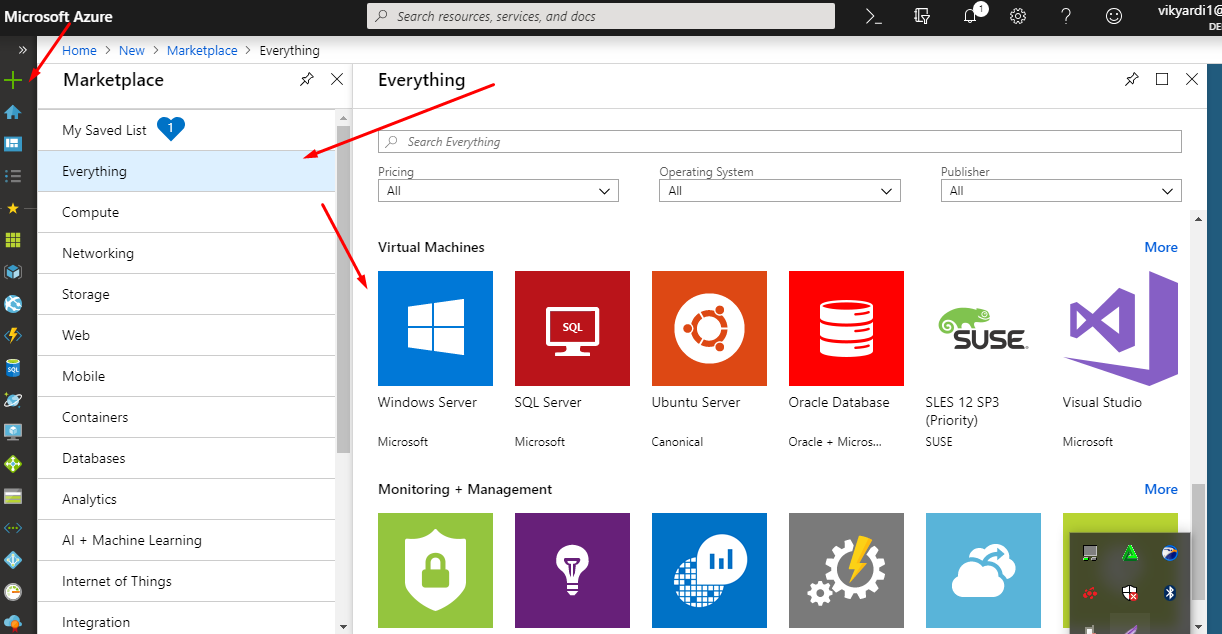The image size is (1222, 634).
Task: Open Storage accounts icon in sidebar
Action: click(x=13, y=496)
